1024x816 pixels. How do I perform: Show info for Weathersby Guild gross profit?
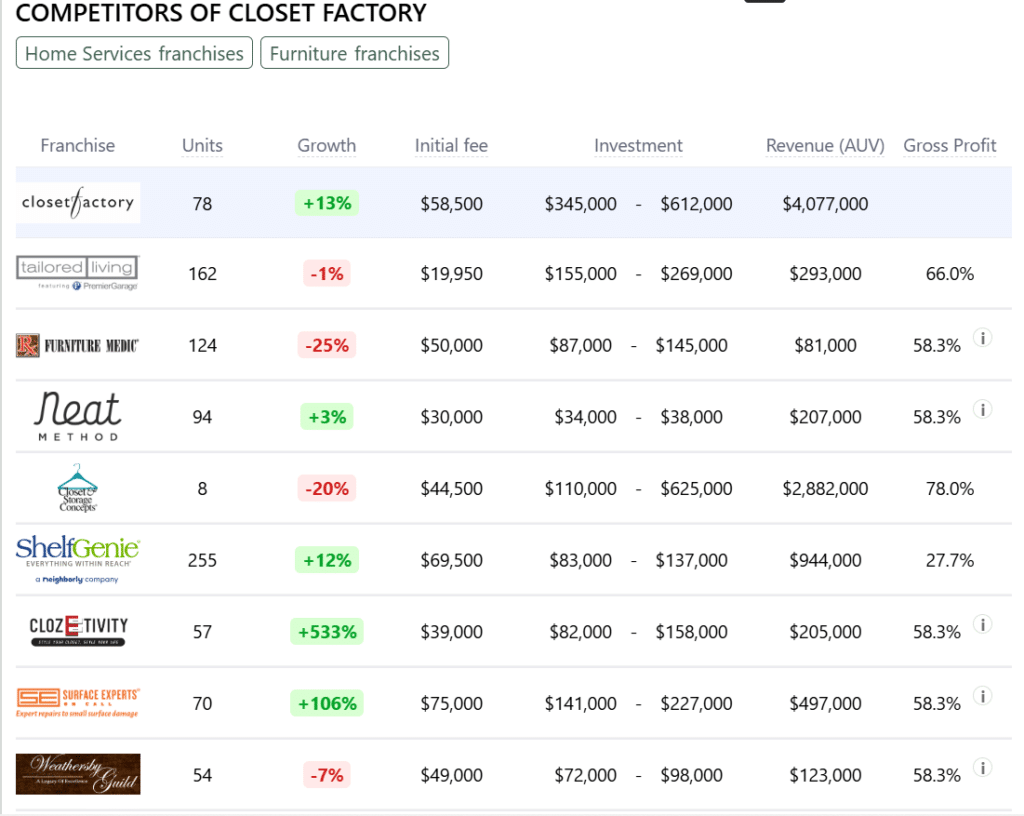pos(983,767)
